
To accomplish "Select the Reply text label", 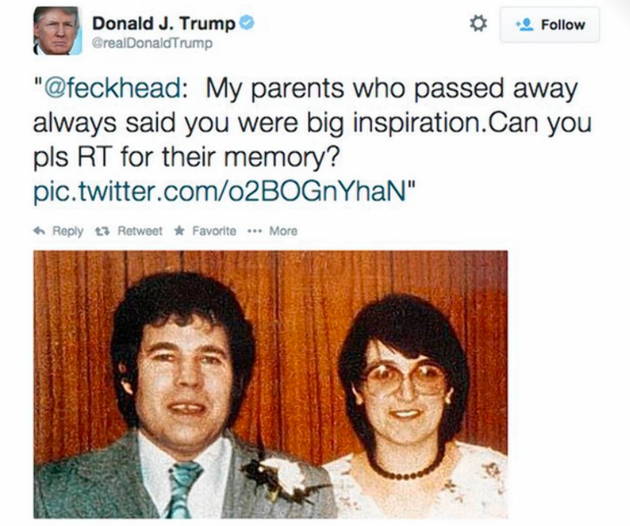I will tap(68, 231).
